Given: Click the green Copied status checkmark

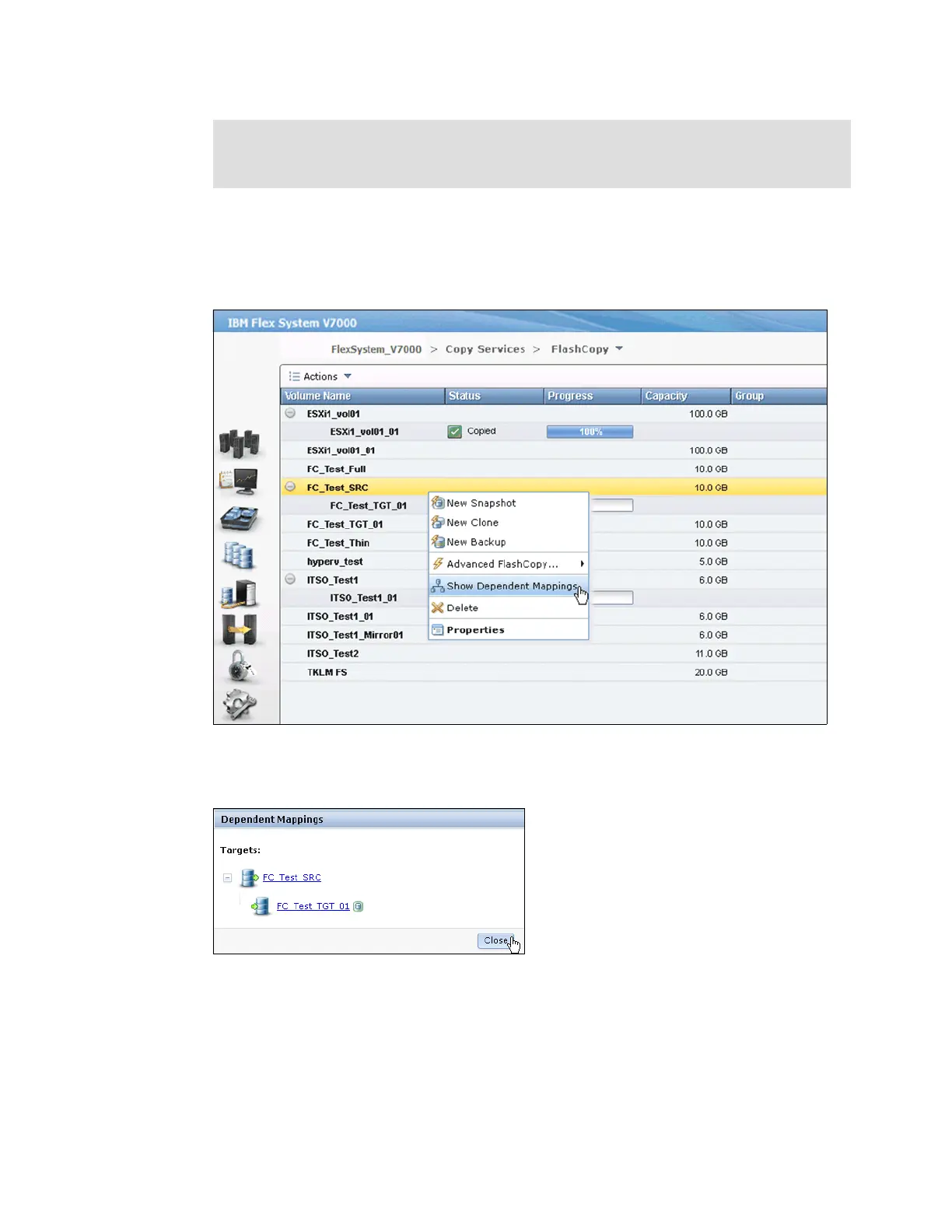Looking at the screenshot, I should [455, 432].
